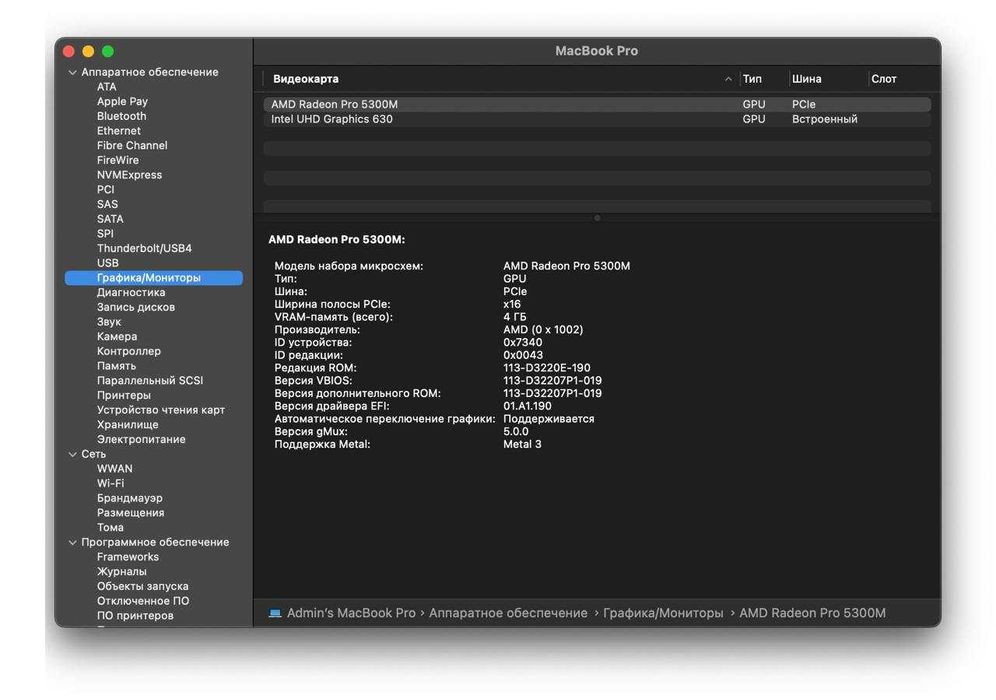Select Хранилище in the sidebar

pos(128,424)
